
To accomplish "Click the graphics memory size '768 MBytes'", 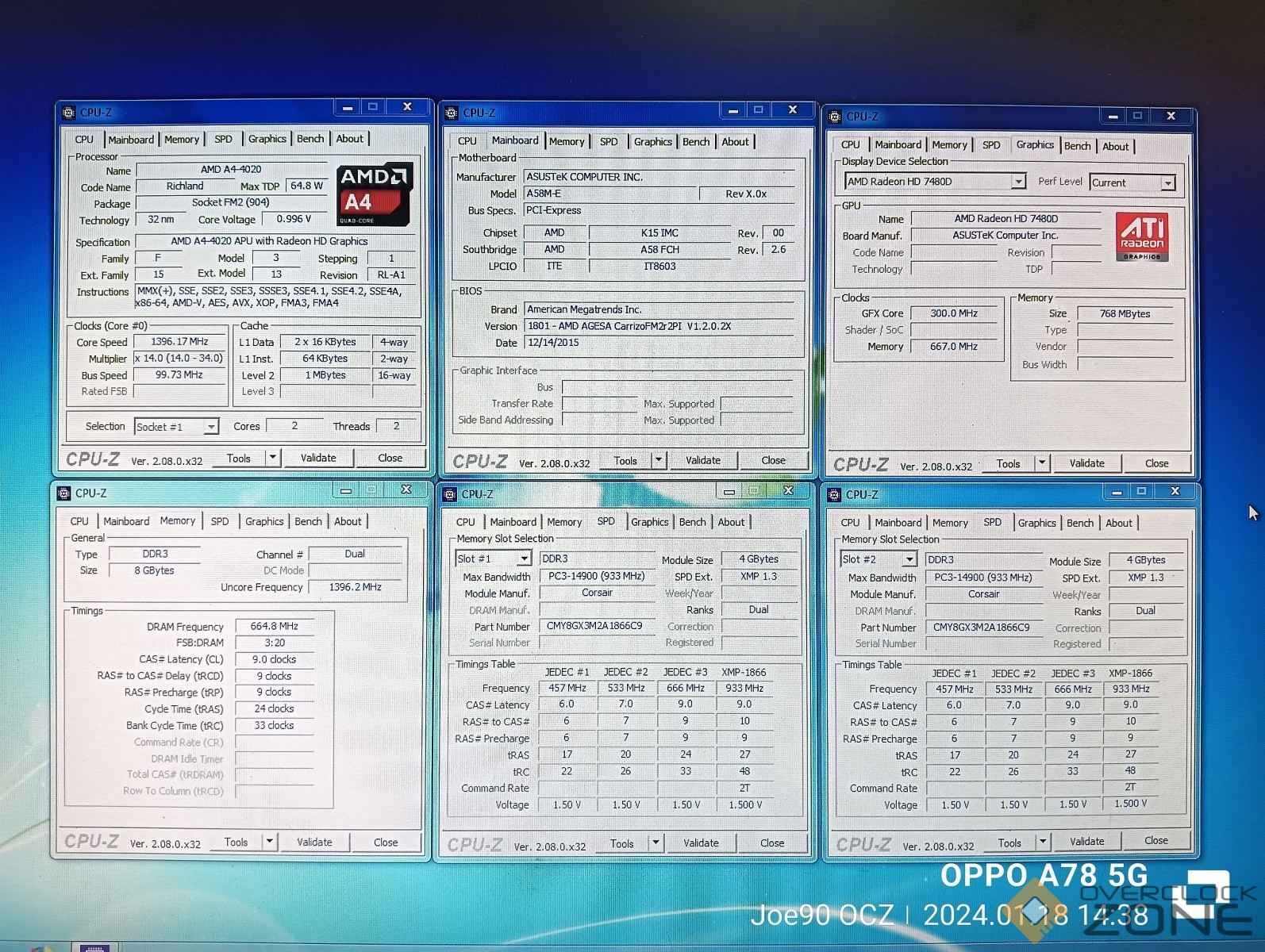I will [1125, 314].
